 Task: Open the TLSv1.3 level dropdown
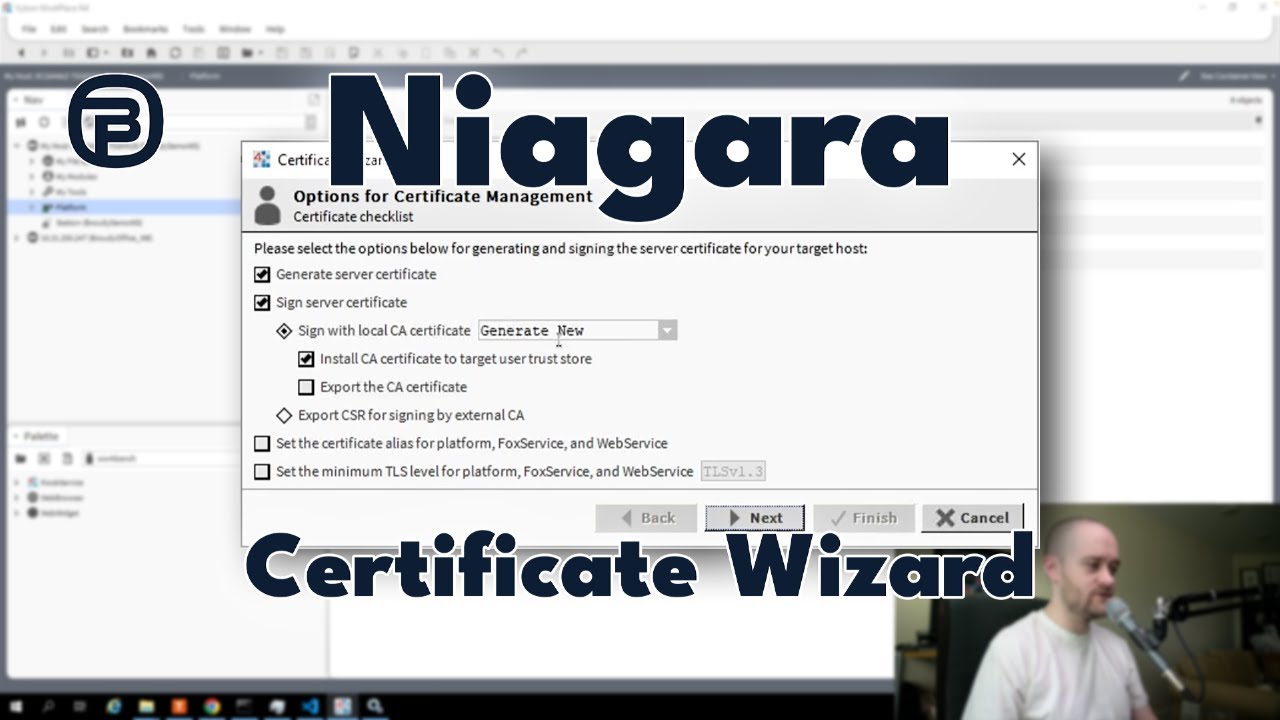[733, 471]
